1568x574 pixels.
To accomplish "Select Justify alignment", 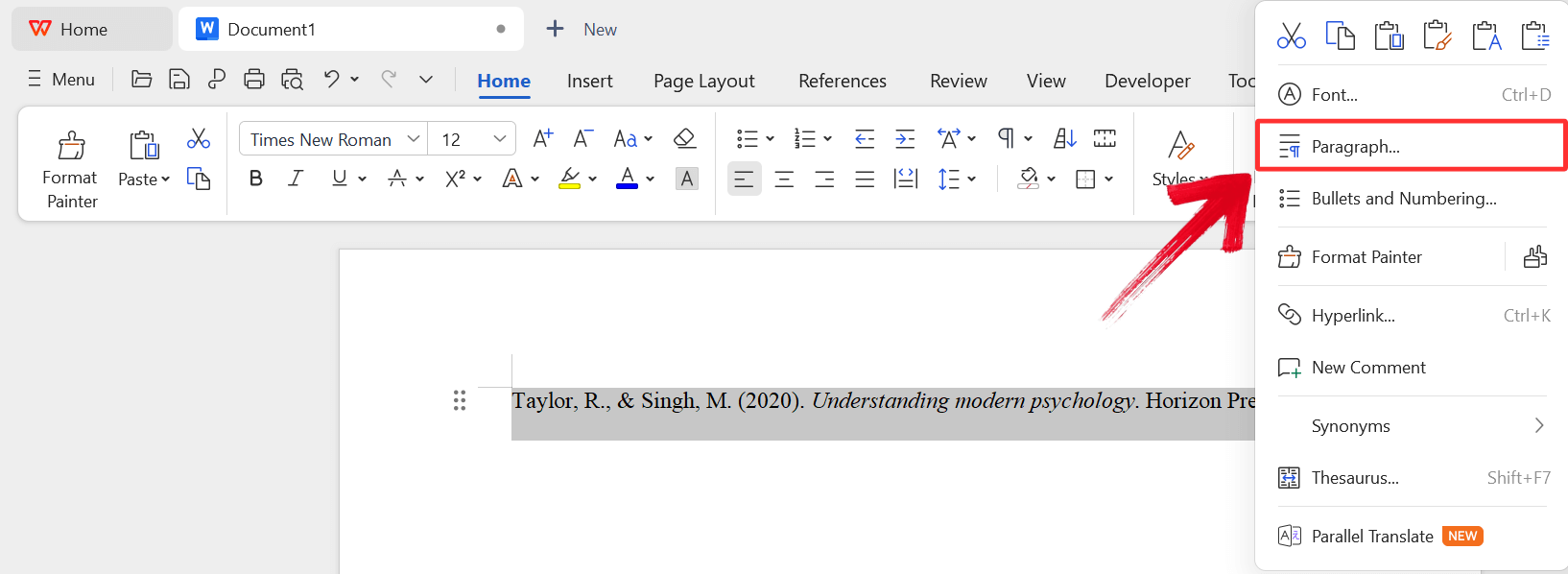I will coord(865,179).
